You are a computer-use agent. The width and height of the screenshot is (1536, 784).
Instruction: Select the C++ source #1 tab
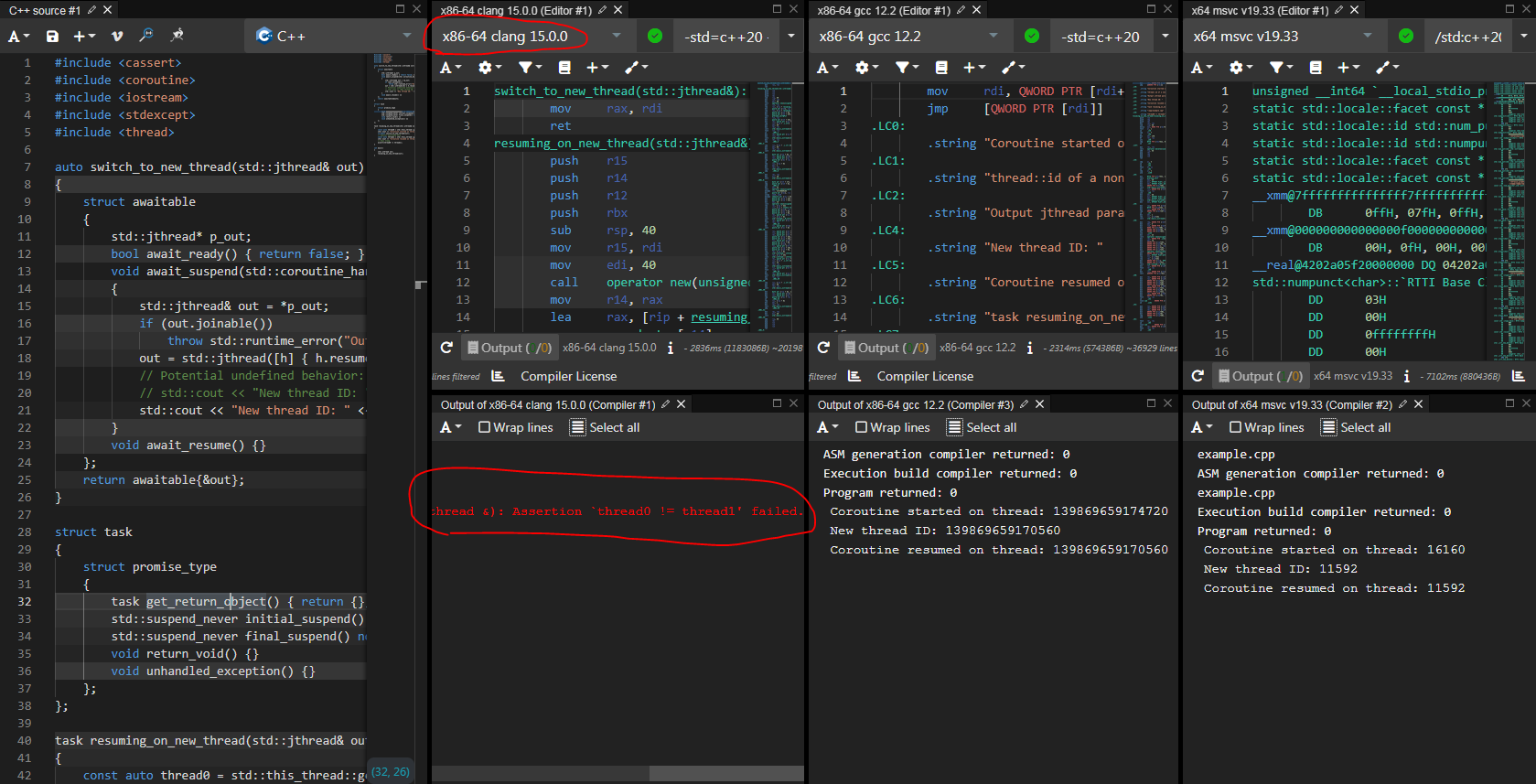[x=45, y=10]
